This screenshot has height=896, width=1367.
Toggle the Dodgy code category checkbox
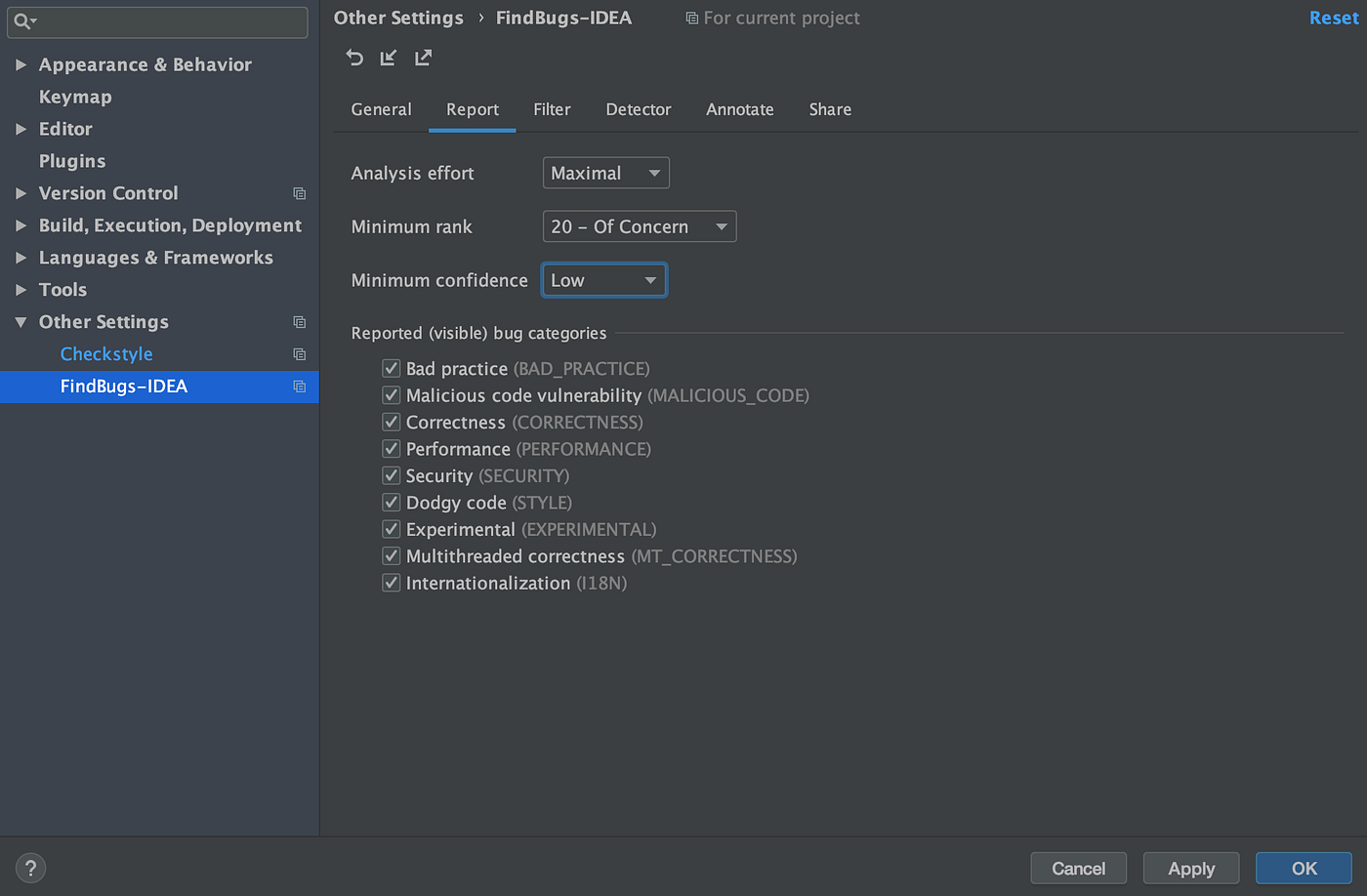pyautogui.click(x=391, y=502)
